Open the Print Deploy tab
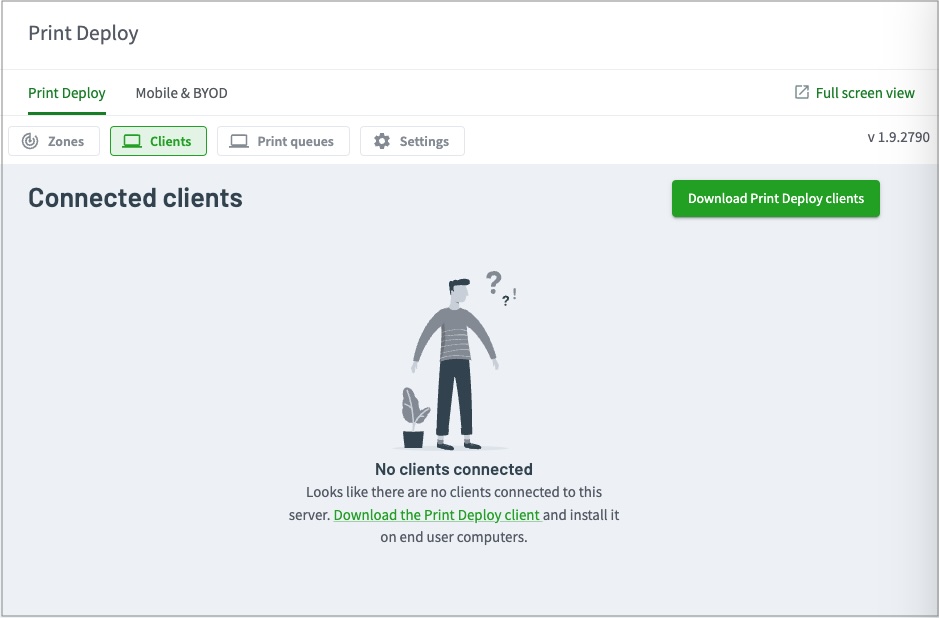The width and height of the screenshot is (939, 618). [x=66, y=93]
